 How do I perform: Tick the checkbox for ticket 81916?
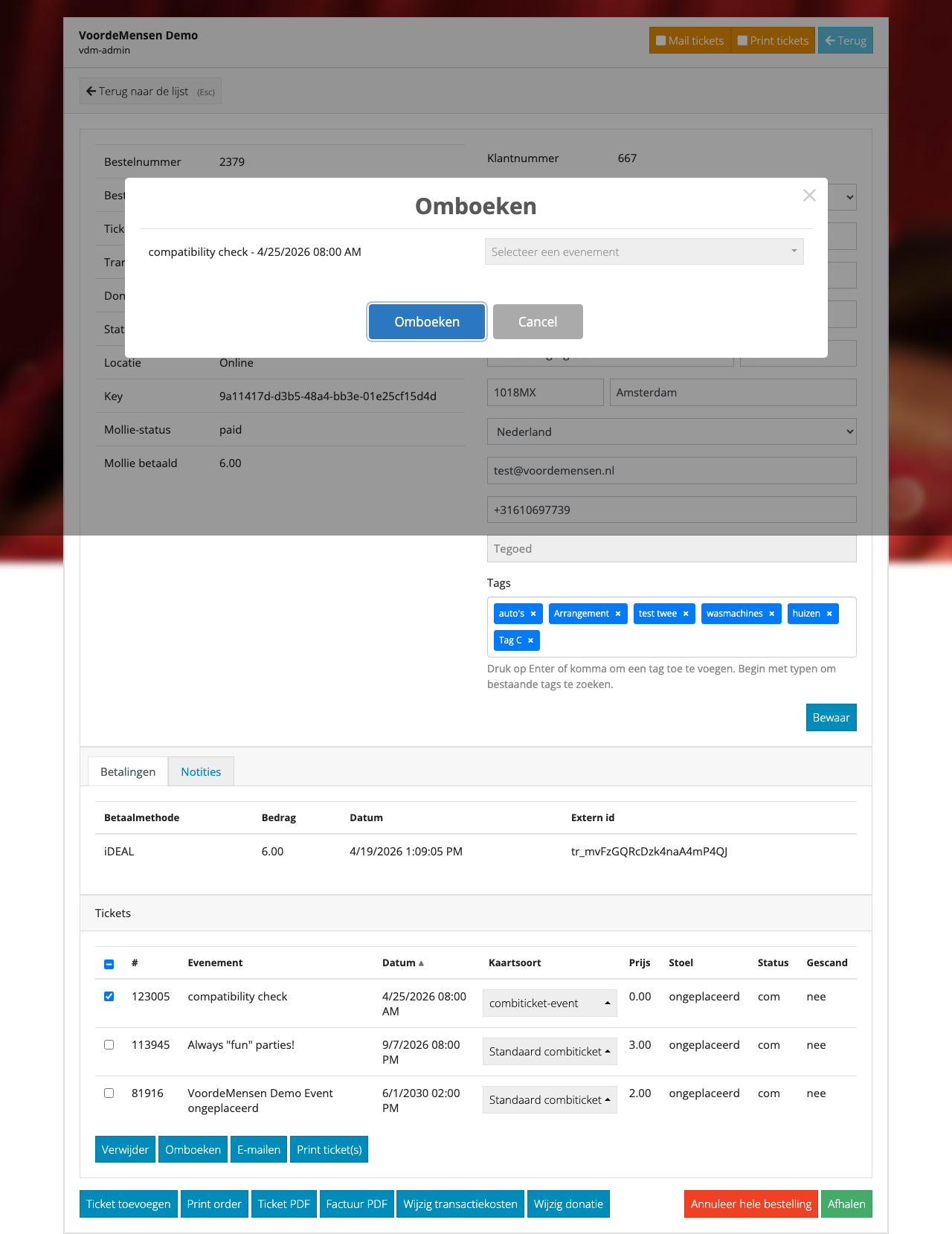click(109, 1093)
